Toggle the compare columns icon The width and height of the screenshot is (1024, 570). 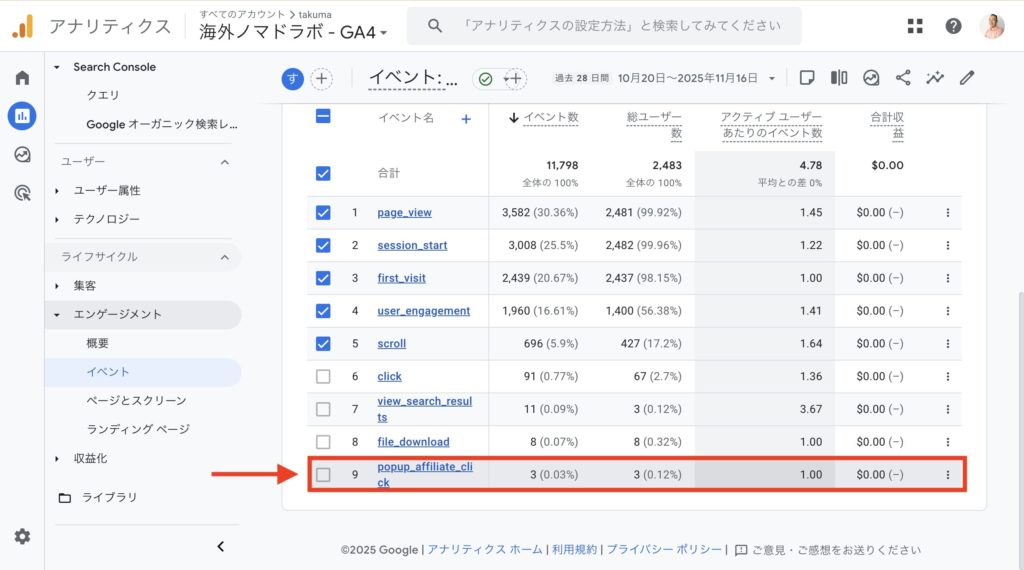839,78
